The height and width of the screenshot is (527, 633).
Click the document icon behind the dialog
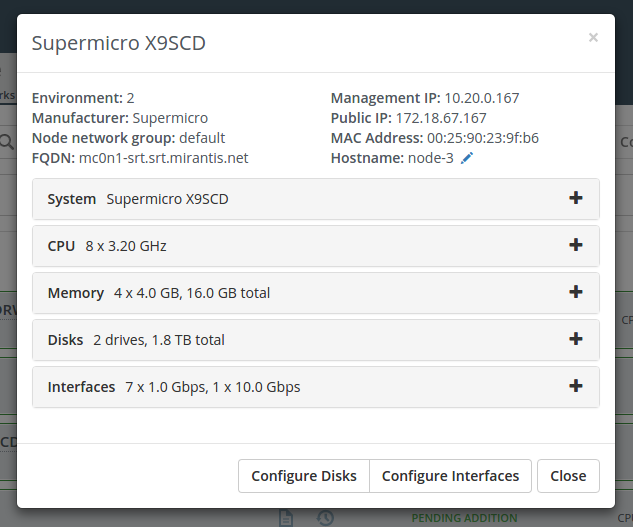pos(286,518)
